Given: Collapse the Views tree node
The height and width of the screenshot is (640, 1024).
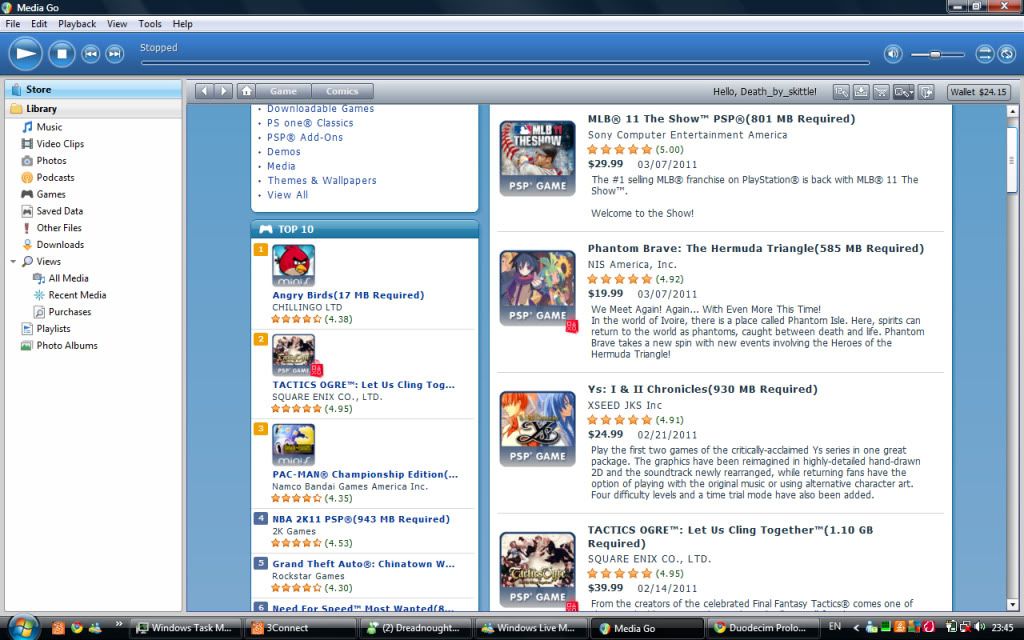Looking at the screenshot, I should [13, 262].
